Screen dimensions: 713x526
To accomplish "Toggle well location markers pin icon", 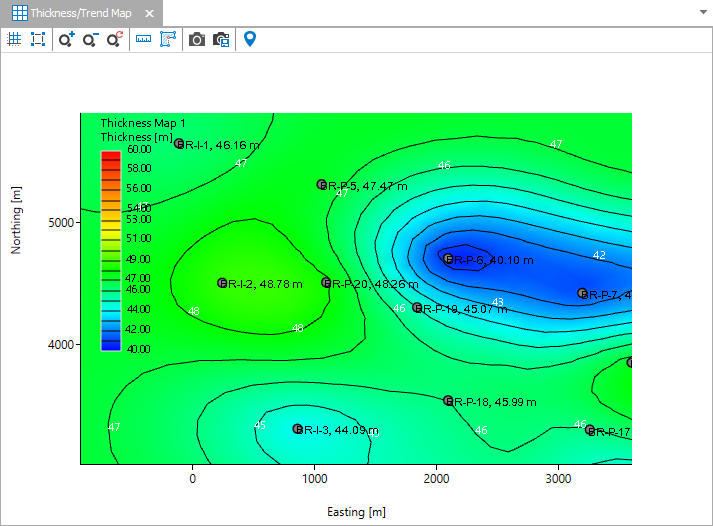I will click(x=250, y=39).
